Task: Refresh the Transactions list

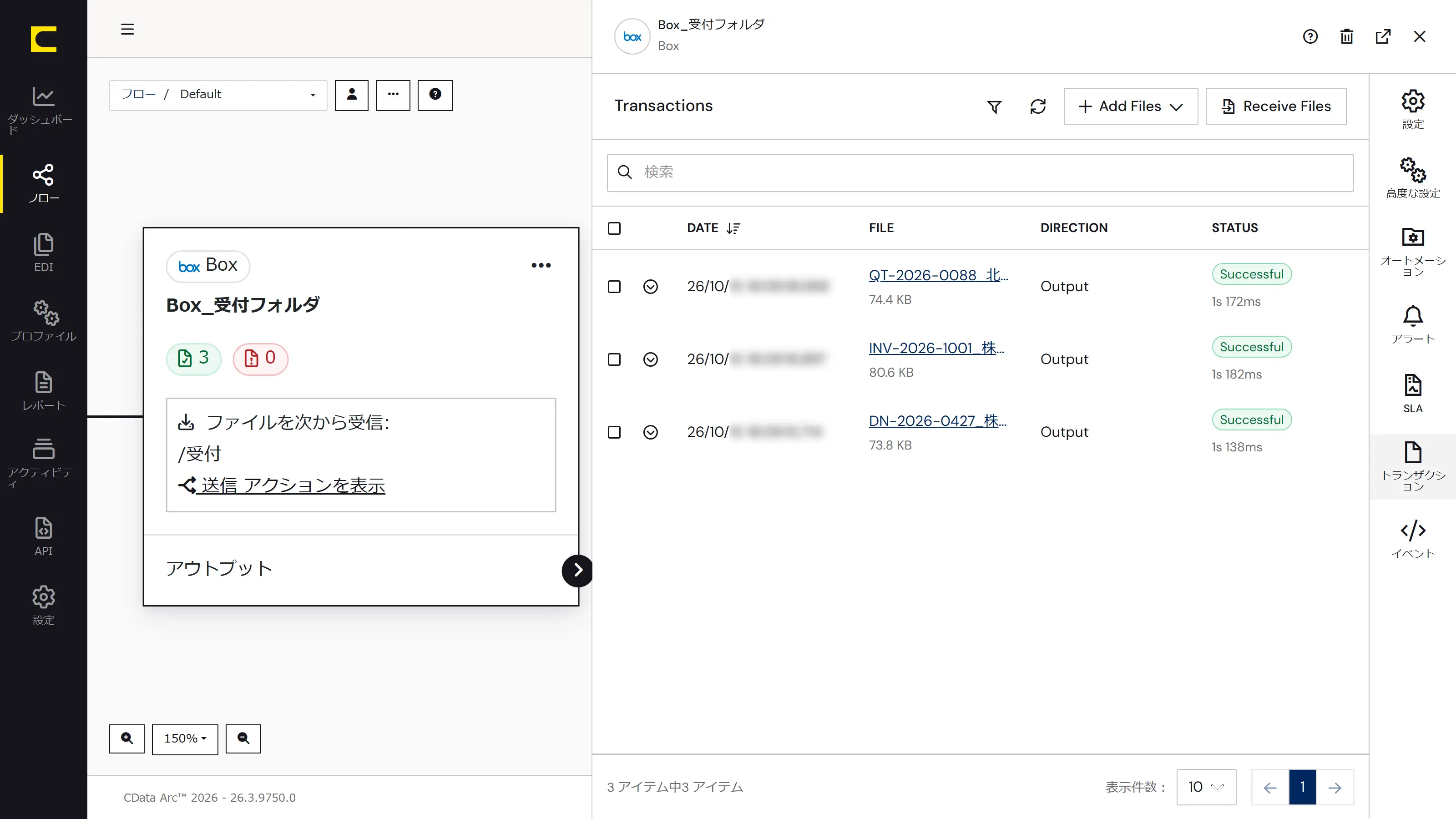Action: [1038, 106]
